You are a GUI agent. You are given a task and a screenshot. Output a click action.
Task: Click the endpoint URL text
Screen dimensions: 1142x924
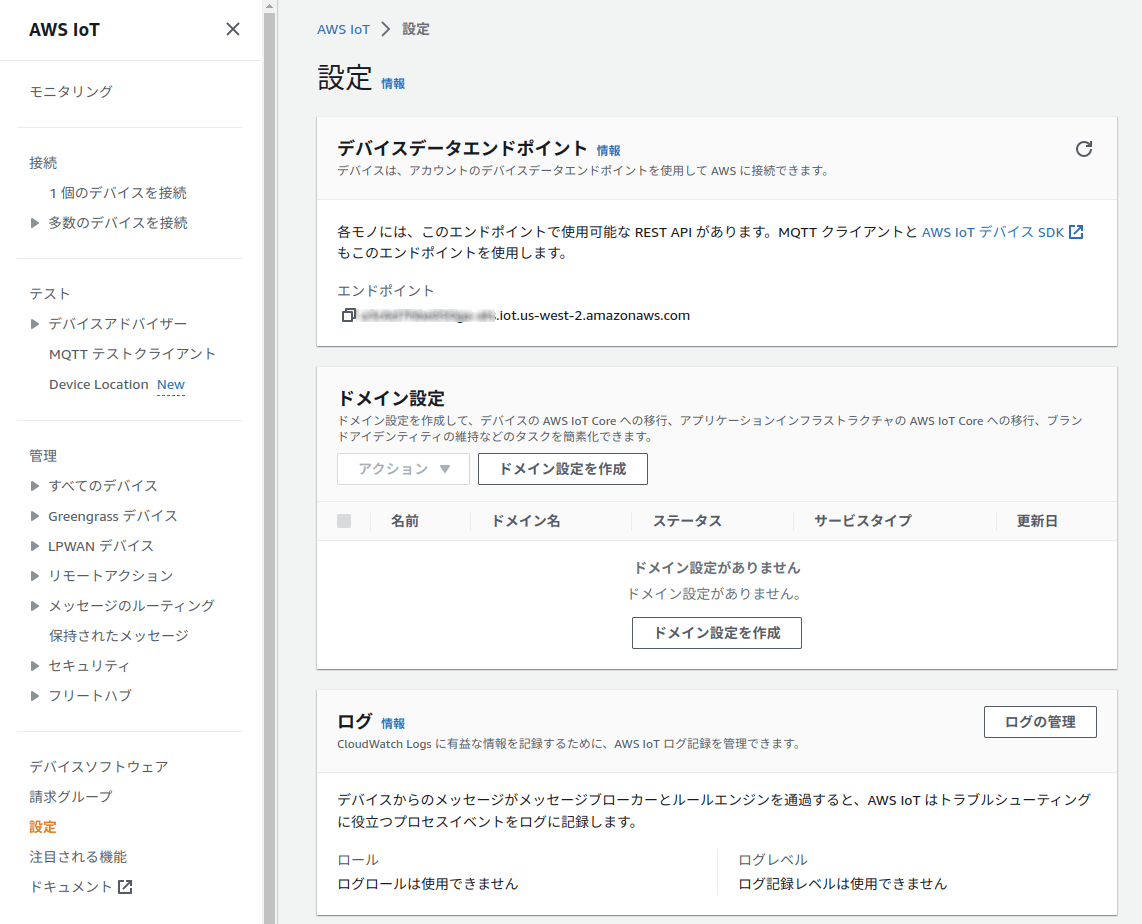[526, 315]
